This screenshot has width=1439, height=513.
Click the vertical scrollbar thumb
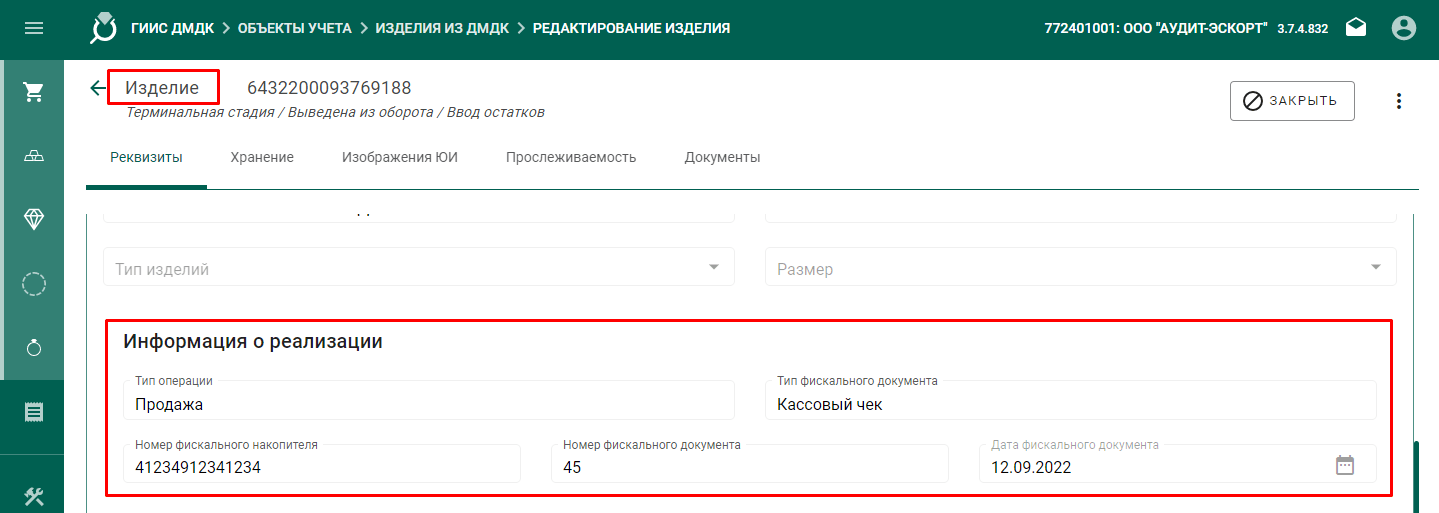(x=1415, y=476)
